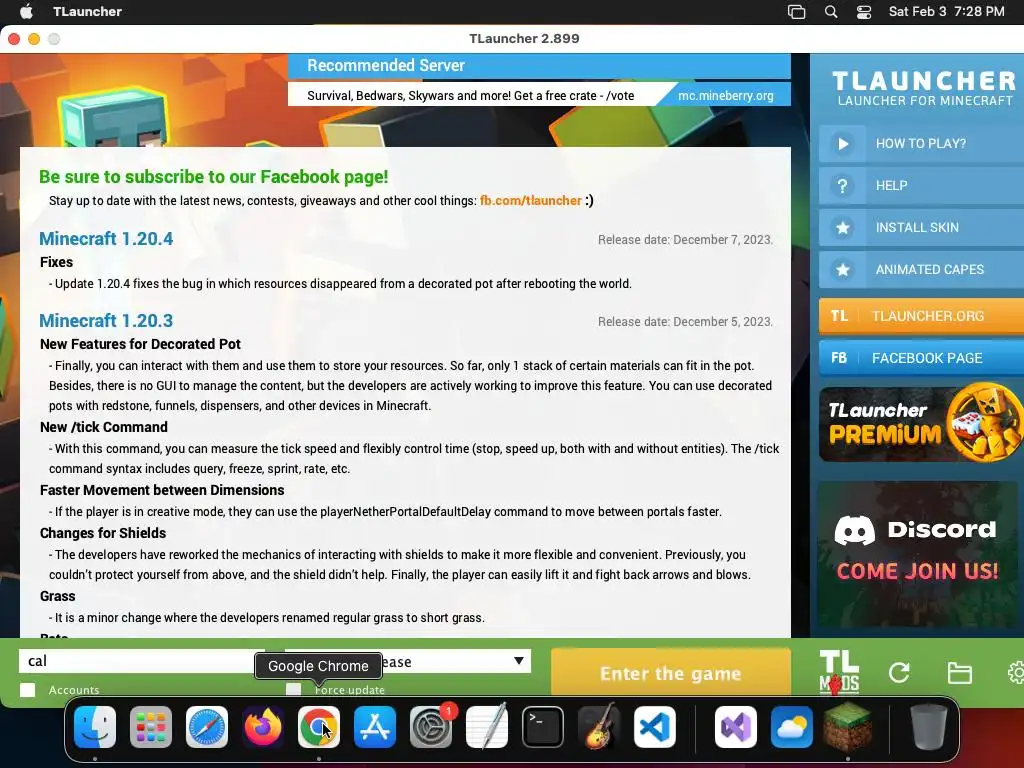The width and height of the screenshot is (1024, 768).
Task: Launch Terminal from the dock
Action: pos(543,727)
